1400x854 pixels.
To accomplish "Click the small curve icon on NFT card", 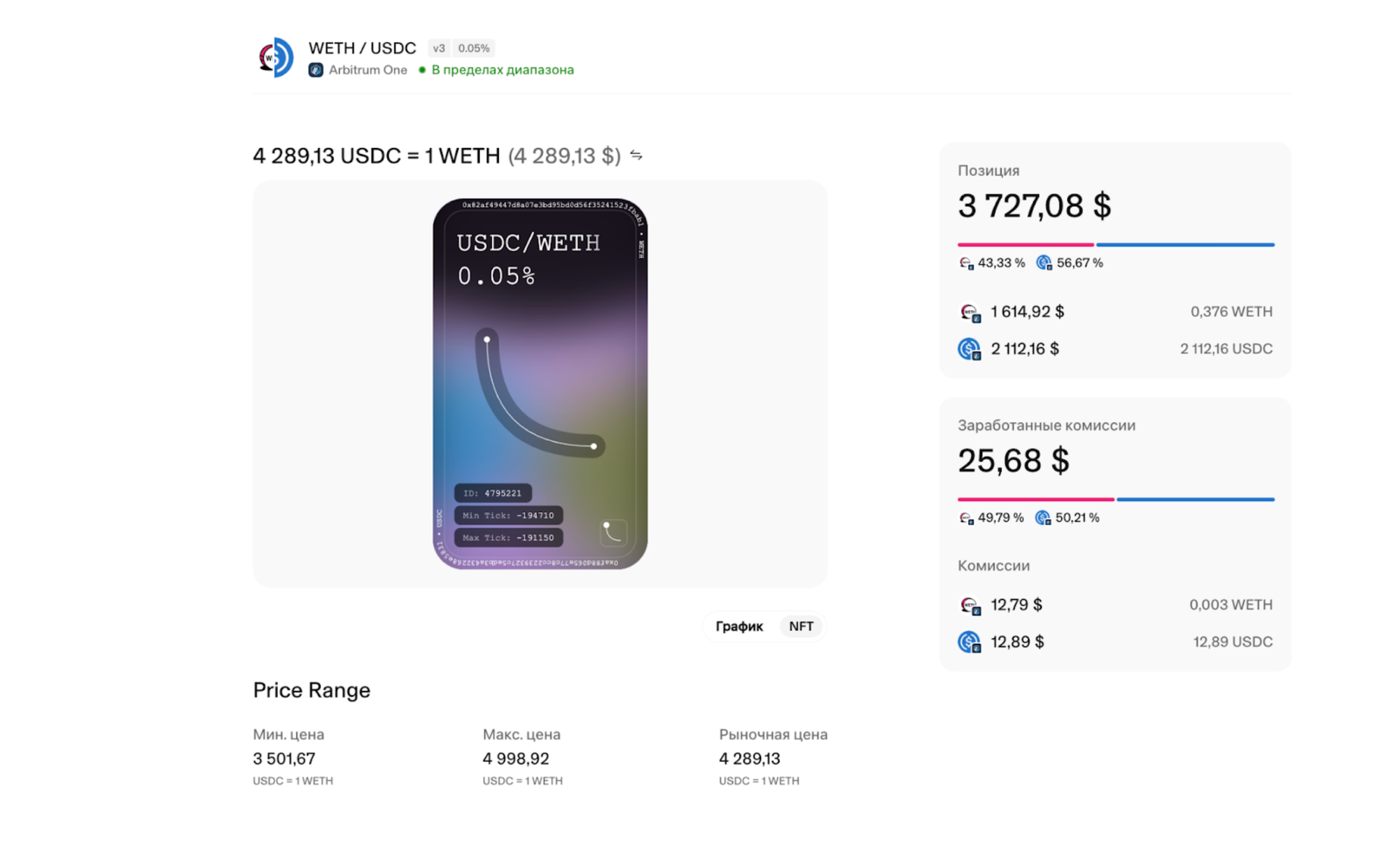I will (613, 533).
